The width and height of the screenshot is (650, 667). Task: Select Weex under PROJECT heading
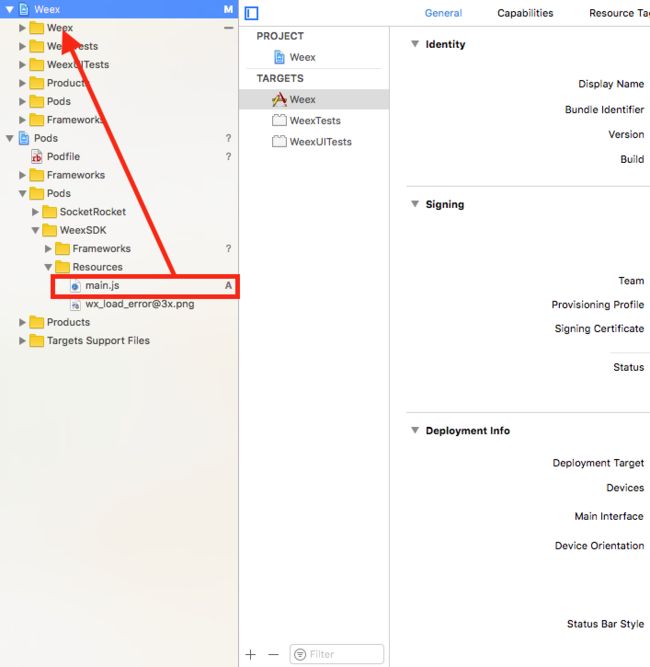coord(314,57)
